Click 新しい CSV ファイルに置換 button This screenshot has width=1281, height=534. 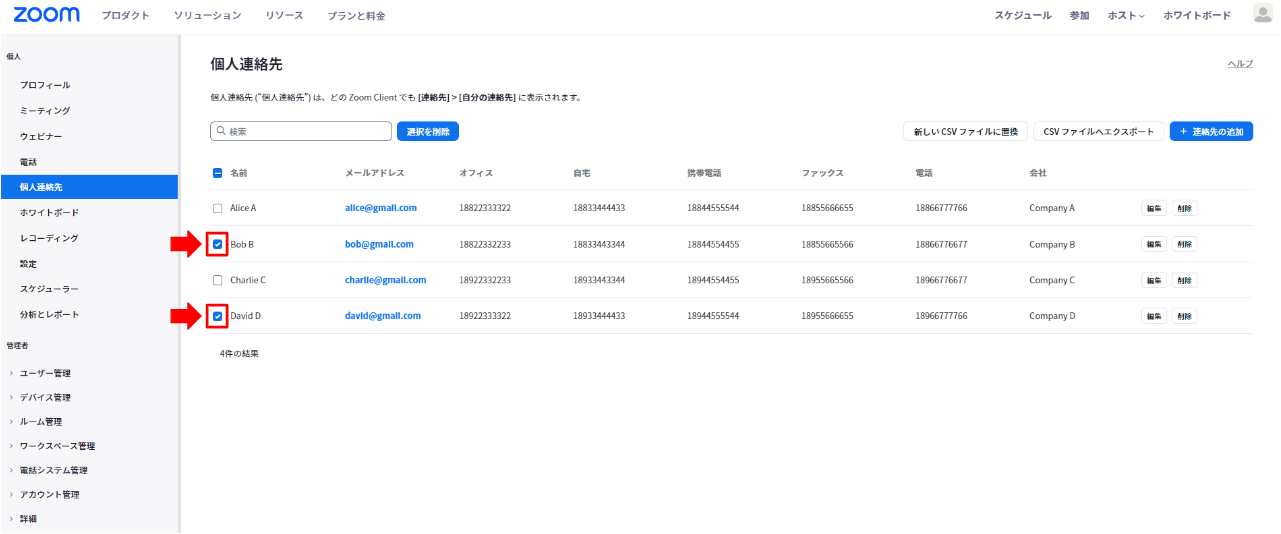click(965, 132)
